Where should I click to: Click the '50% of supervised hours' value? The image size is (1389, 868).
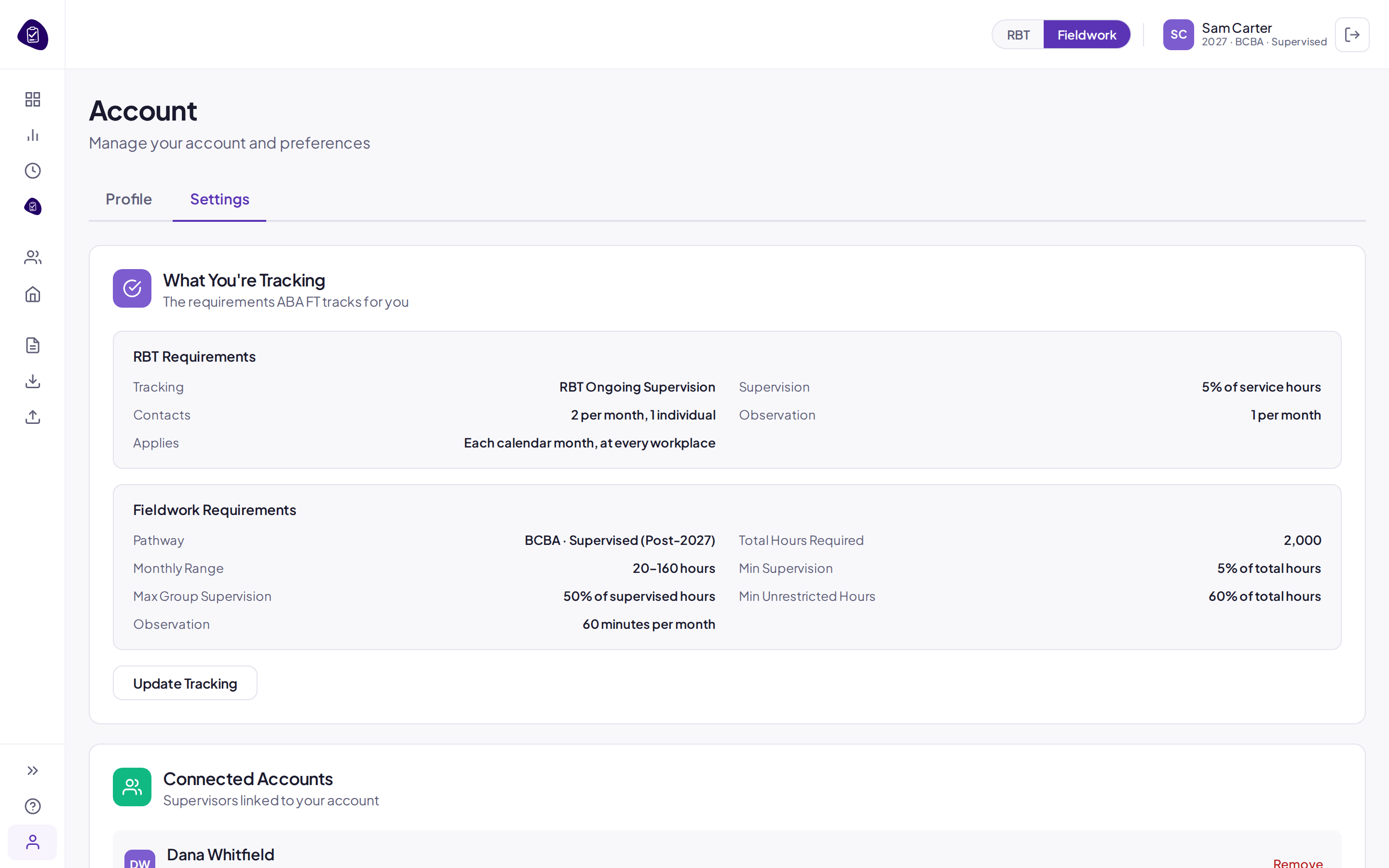point(639,597)
